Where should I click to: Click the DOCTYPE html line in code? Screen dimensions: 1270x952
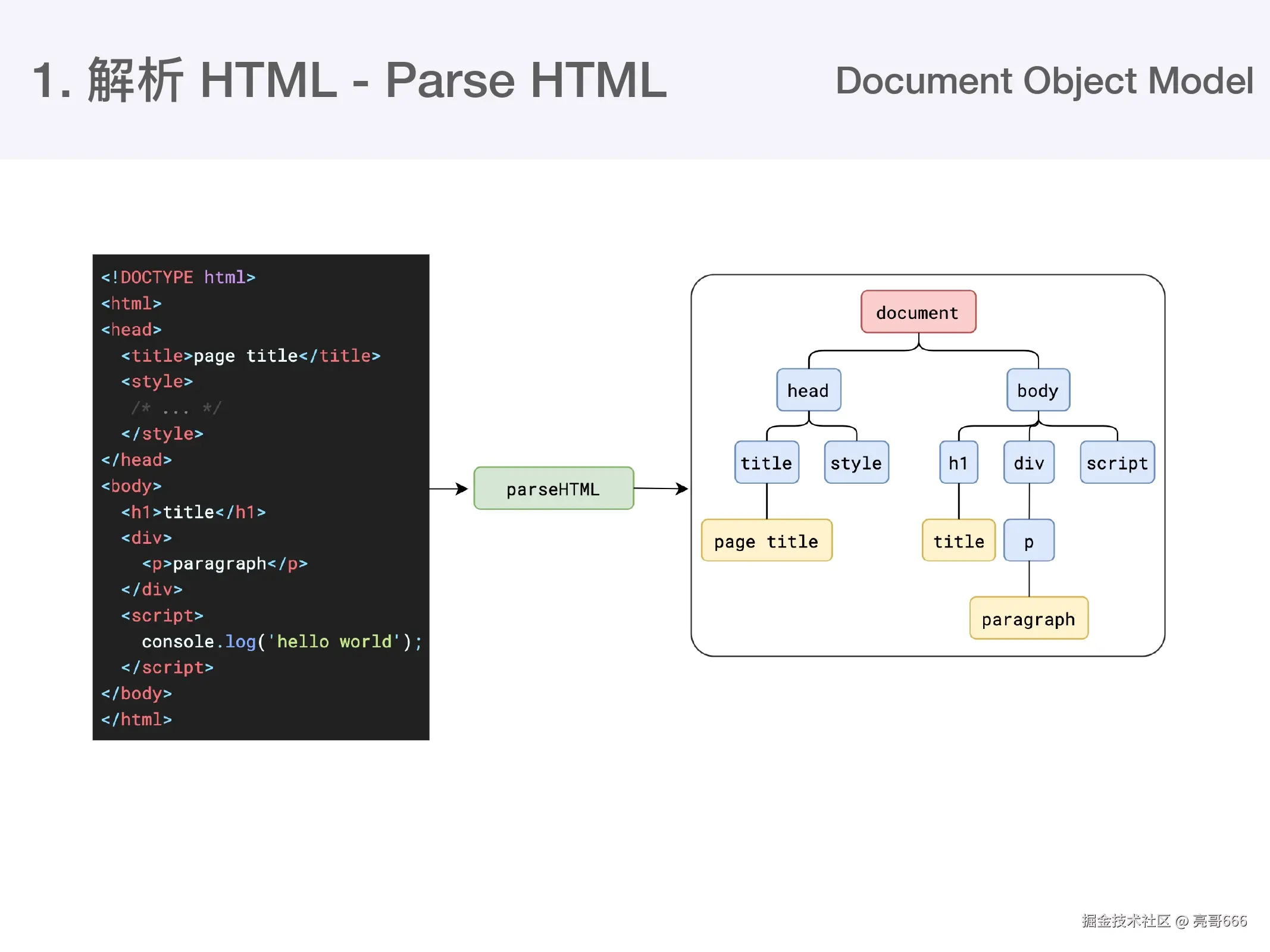tap(178, 277)
